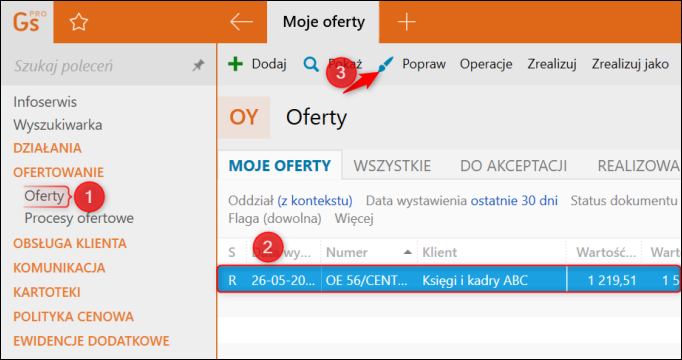Click the R status cell
The width and height of the screenshot is (682, 360).
[x=232, y=280]
